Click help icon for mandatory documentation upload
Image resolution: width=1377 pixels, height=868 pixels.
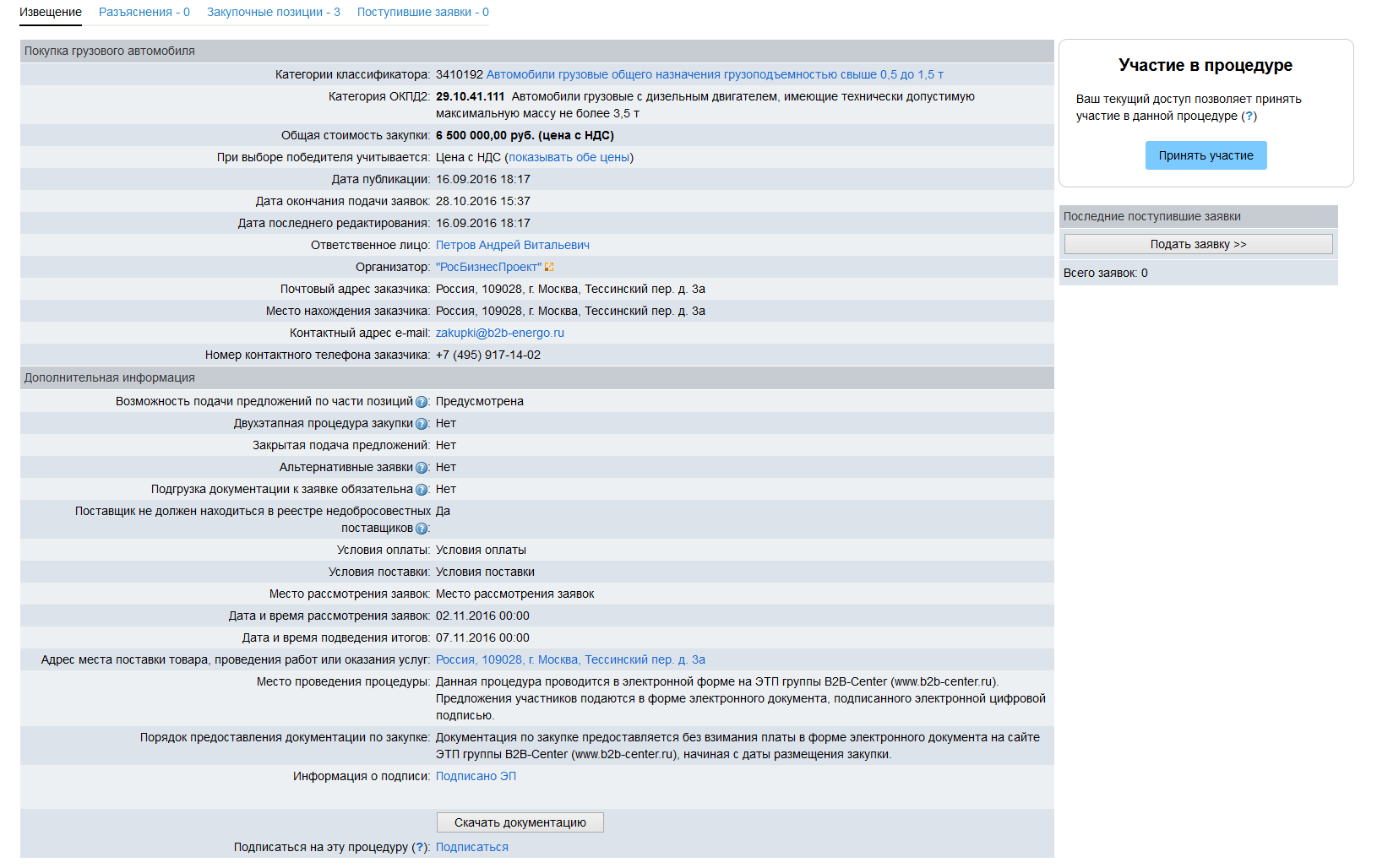(x=422, y=490)
